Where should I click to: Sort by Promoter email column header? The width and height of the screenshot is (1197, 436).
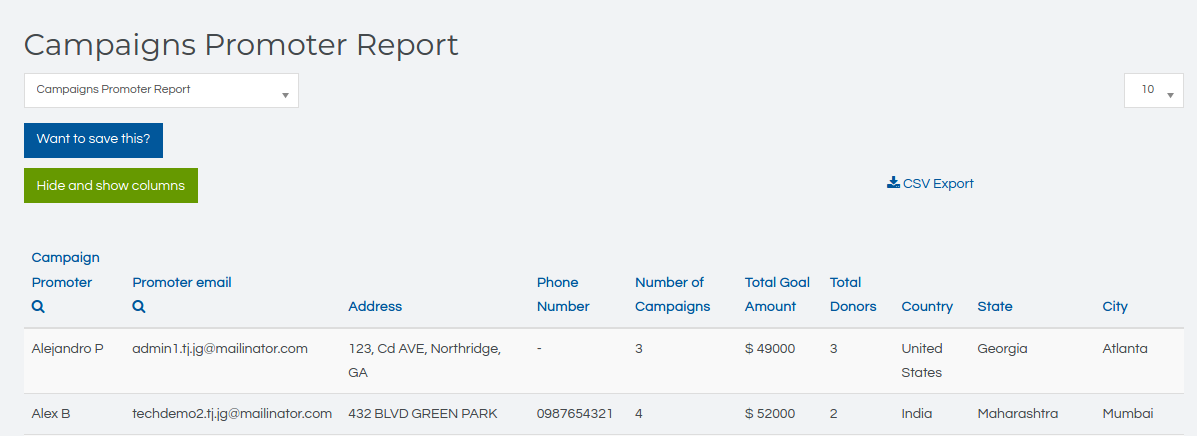tap(182, 282)
